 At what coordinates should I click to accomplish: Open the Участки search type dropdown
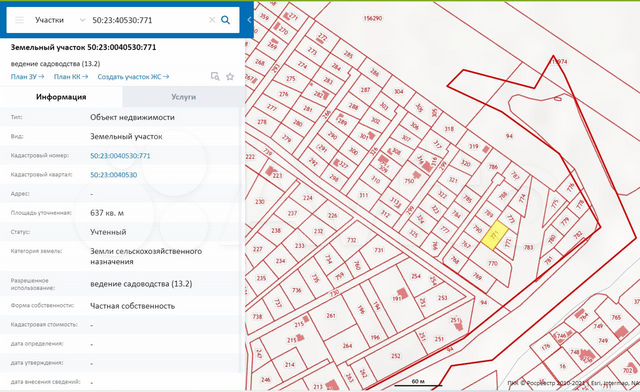coord(60,20)
